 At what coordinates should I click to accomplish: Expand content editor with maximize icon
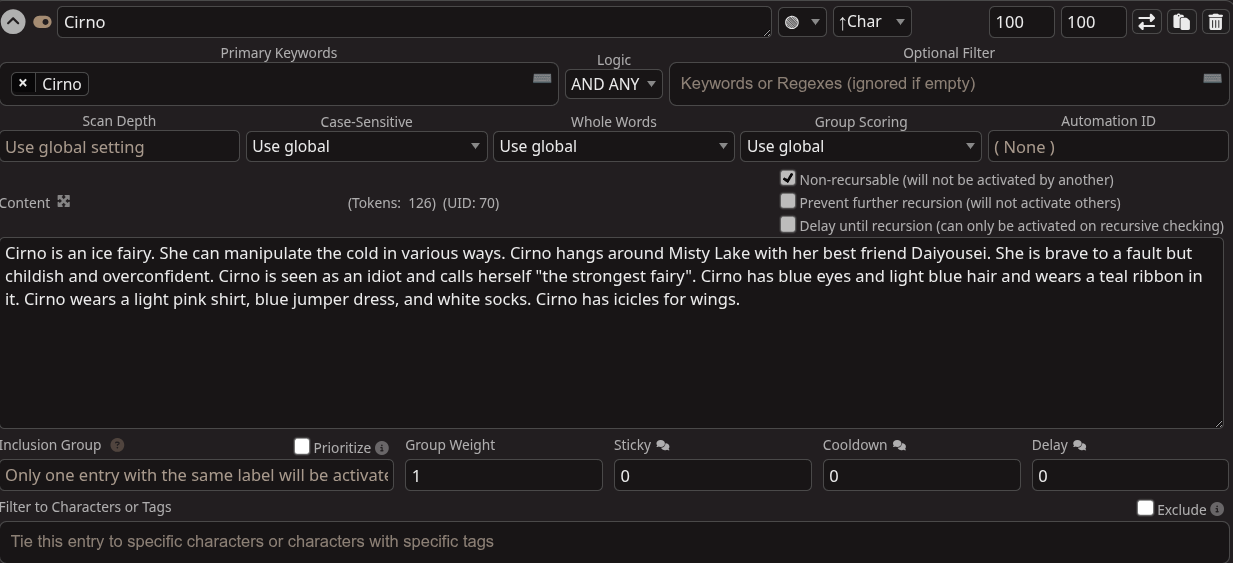(64, 201)
